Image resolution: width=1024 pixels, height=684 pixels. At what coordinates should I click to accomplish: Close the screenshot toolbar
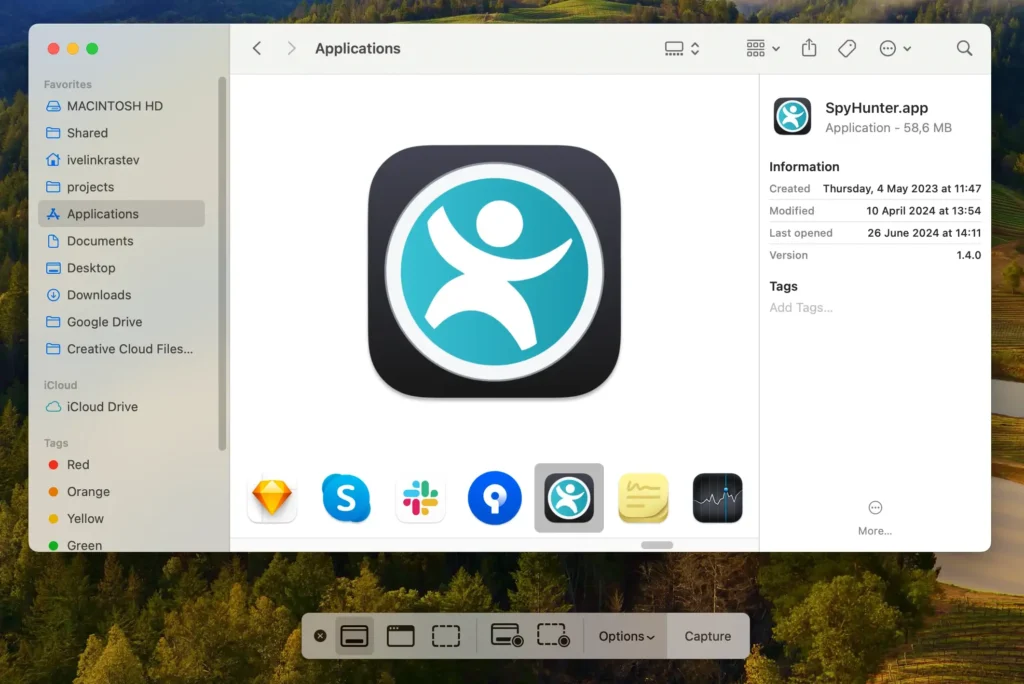click(x=320, y=636)
